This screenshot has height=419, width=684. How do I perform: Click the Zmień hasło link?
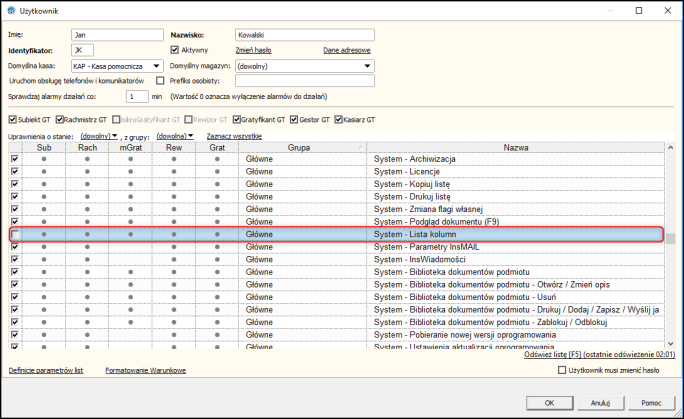(x=253, y=50)
